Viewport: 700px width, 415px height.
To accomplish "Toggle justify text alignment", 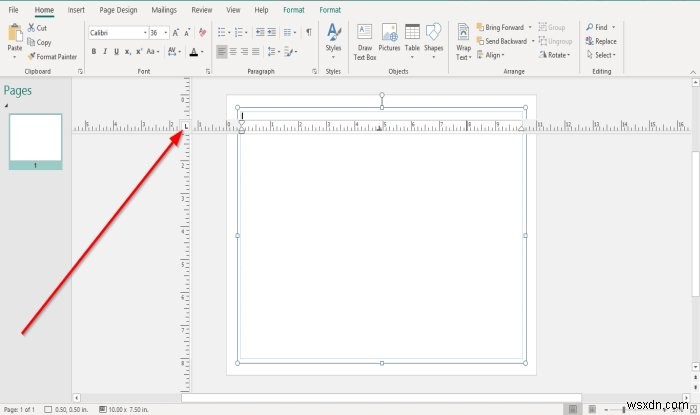I will tap(255, 52).
